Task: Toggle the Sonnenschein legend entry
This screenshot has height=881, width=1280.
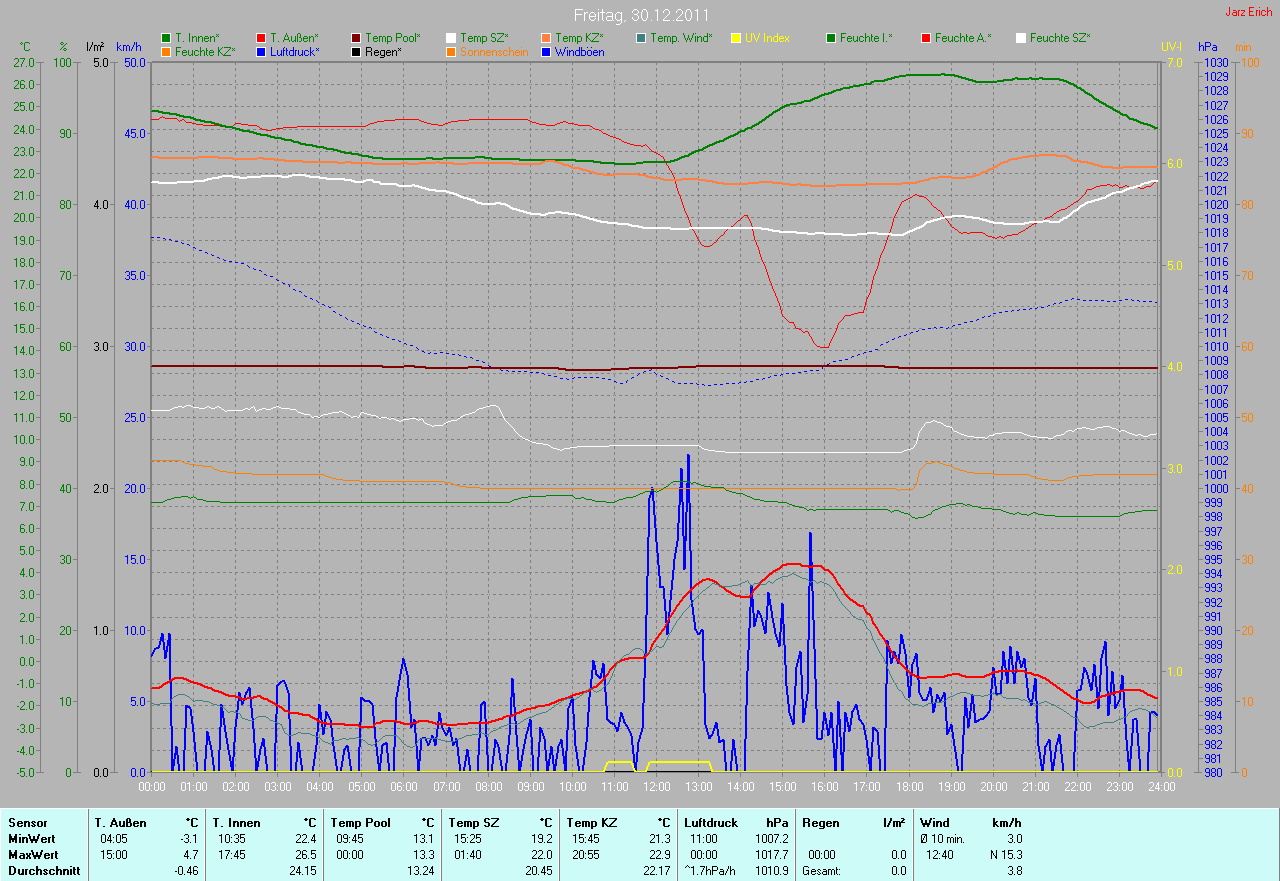Action: (493, 52)
